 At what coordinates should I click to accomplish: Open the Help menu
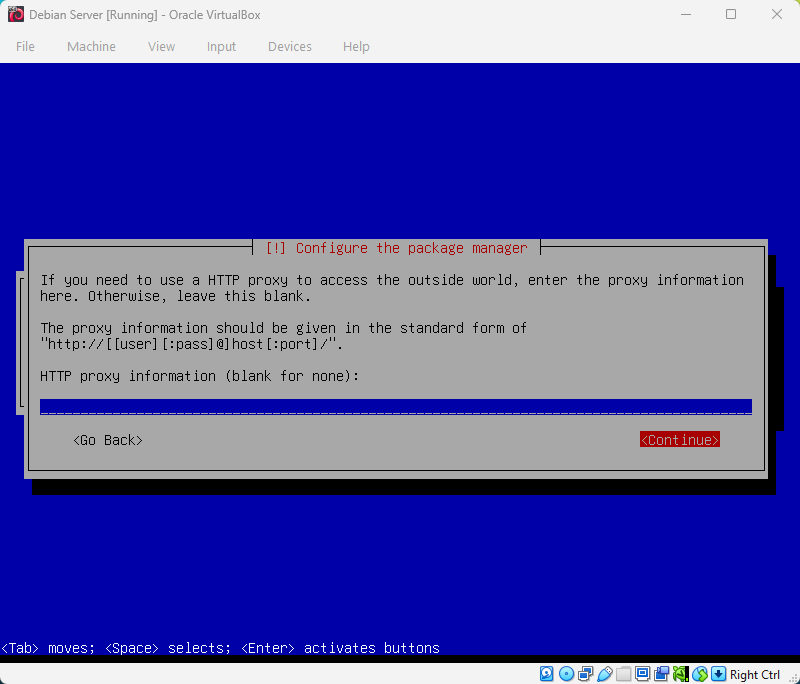pyautogui.click(x=356, y=46)
